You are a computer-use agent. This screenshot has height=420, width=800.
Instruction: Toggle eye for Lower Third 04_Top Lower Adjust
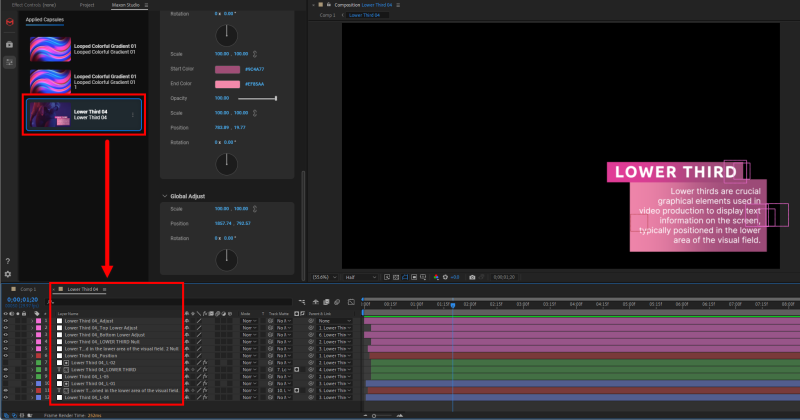point(6,327)
